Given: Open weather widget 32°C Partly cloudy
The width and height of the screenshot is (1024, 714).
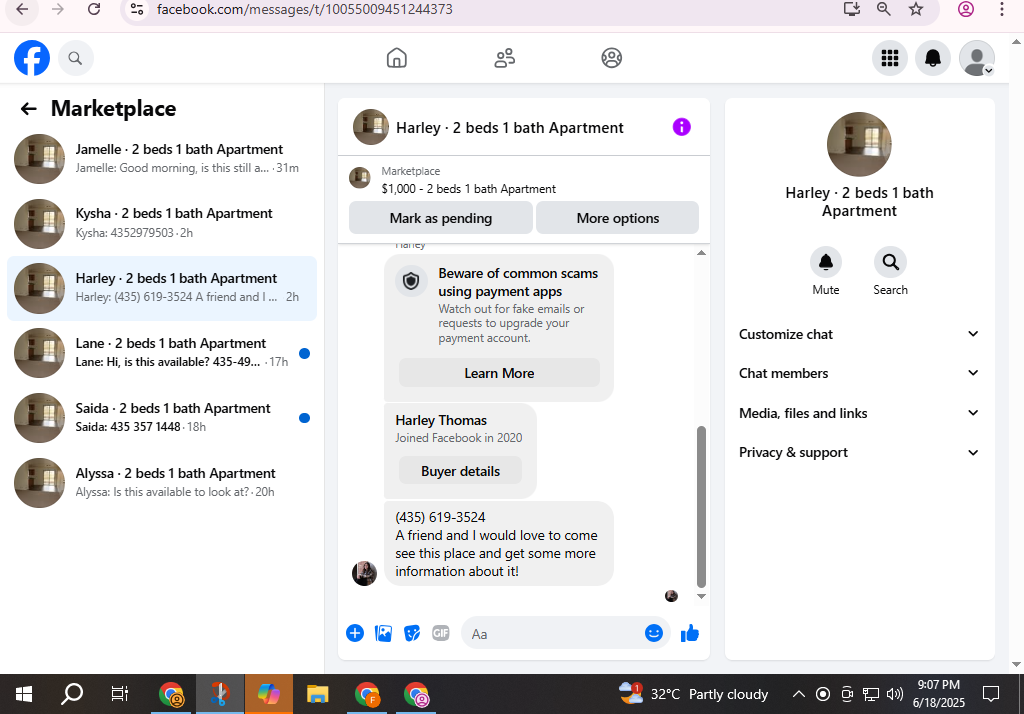Looking at the screenshot, I should click(694, 694).
